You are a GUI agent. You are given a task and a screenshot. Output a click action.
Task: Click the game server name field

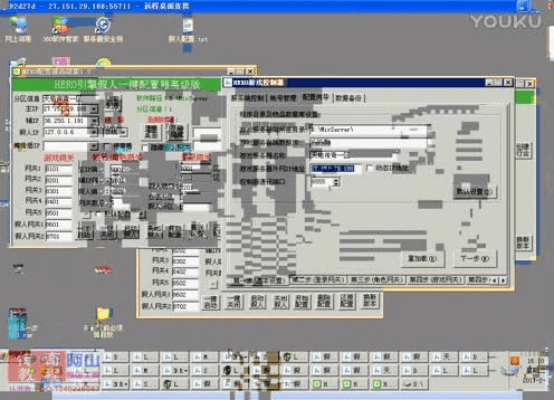[x=353, y=155]
